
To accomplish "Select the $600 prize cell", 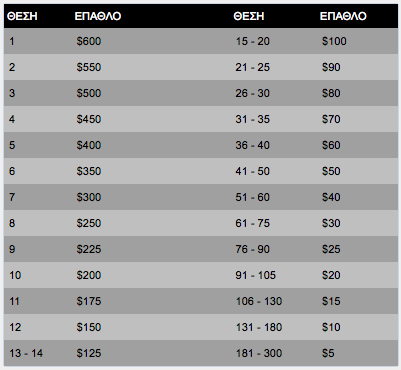I will (x=89, y=41).
